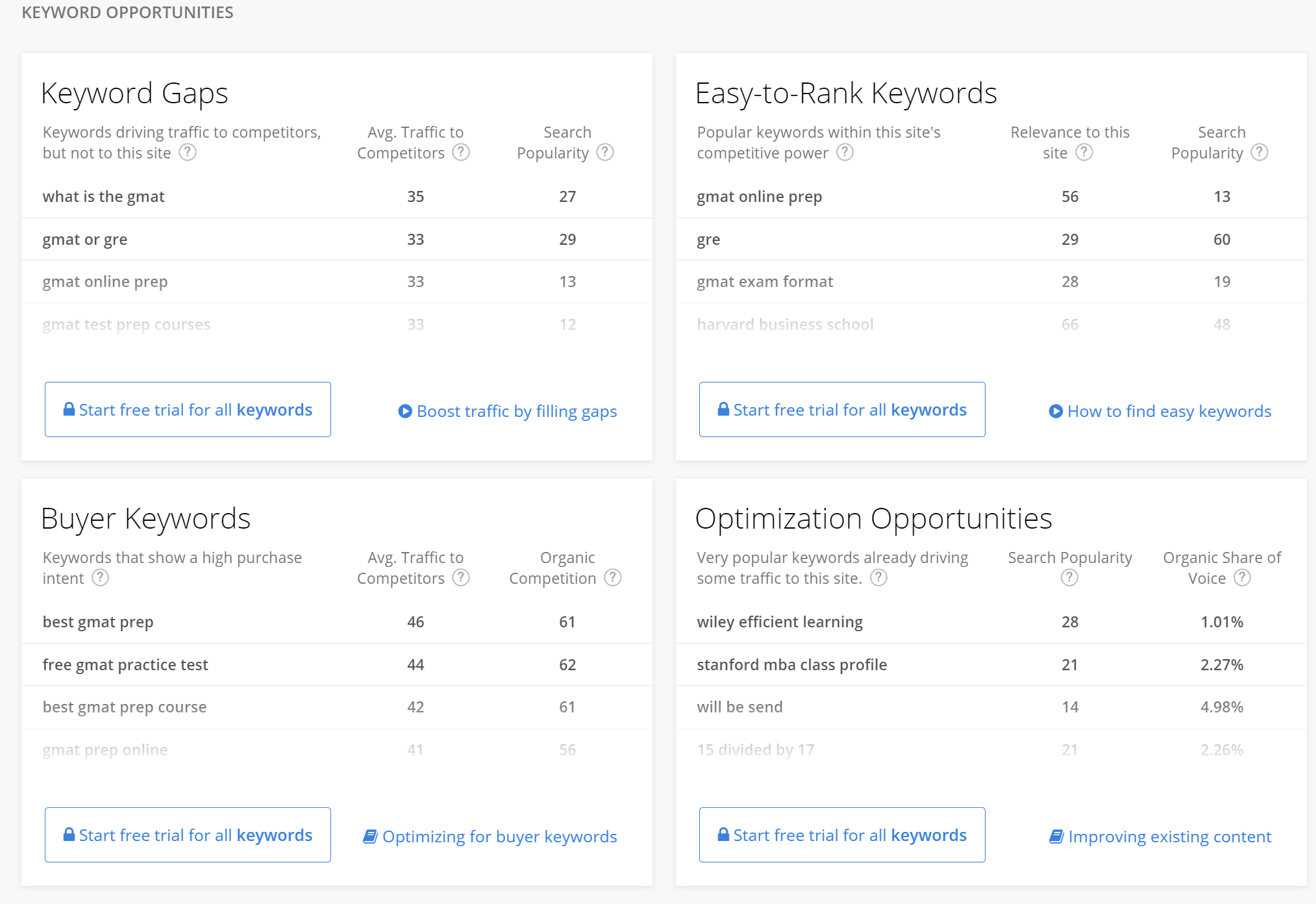
Task: Start free trial in Optimization Opportunities card
Action: [x=842, y=835]
